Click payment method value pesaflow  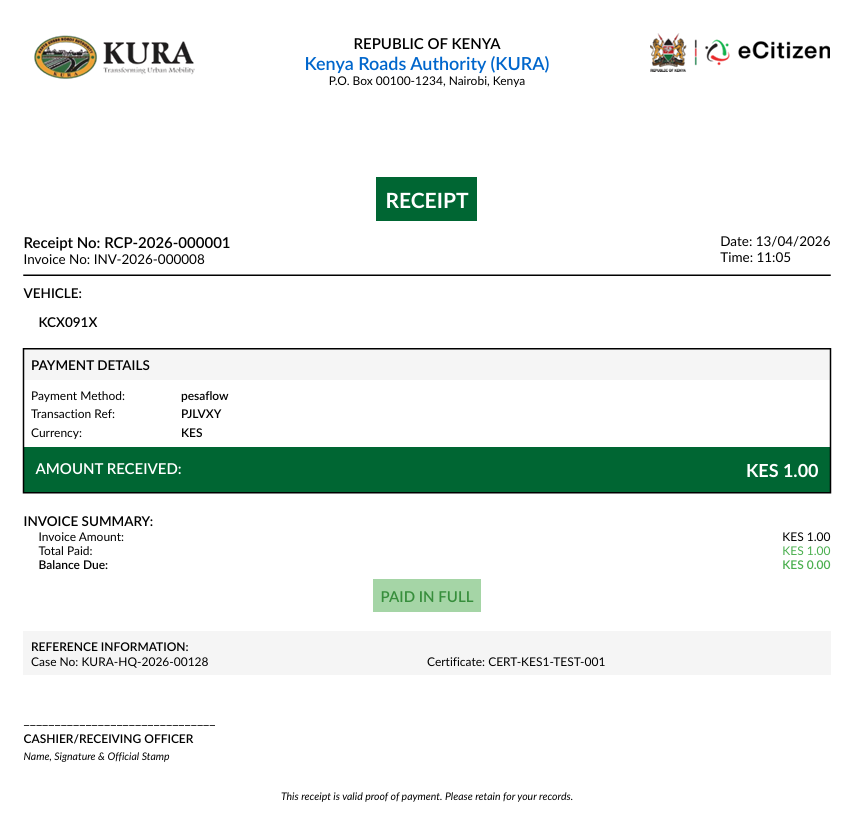tap(204, 396)
